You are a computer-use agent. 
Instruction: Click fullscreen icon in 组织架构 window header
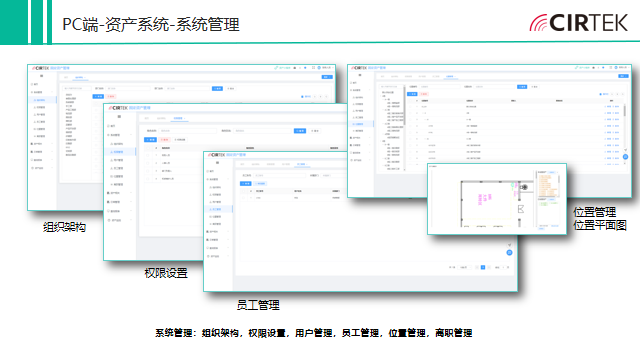tap(313, 68)
